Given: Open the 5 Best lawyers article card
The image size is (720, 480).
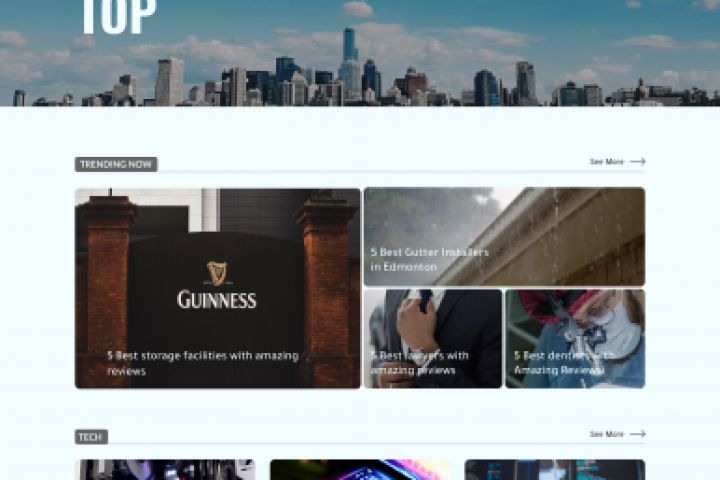Looking at the screenshot, I should (x=433, y=339).
